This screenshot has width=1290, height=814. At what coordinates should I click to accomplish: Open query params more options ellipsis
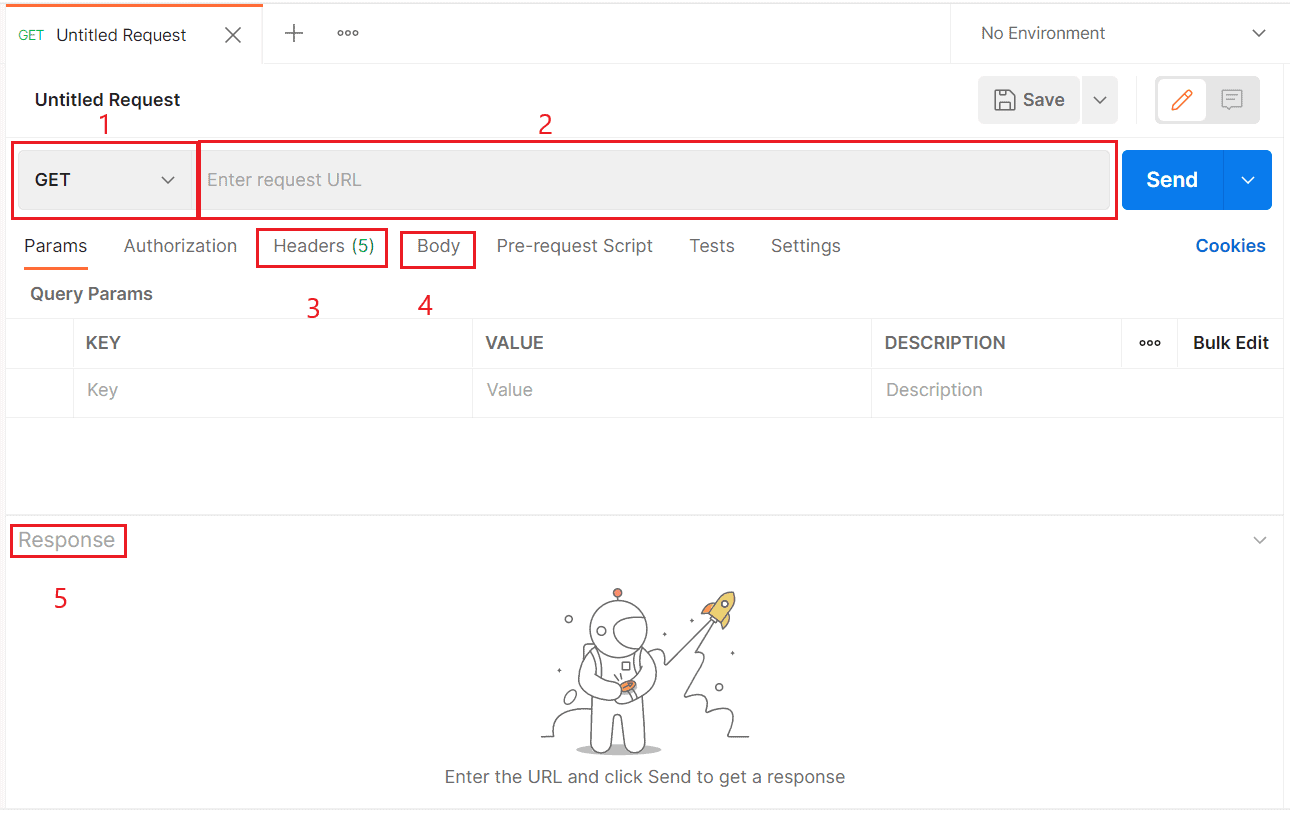click(x=1149, y=343)
